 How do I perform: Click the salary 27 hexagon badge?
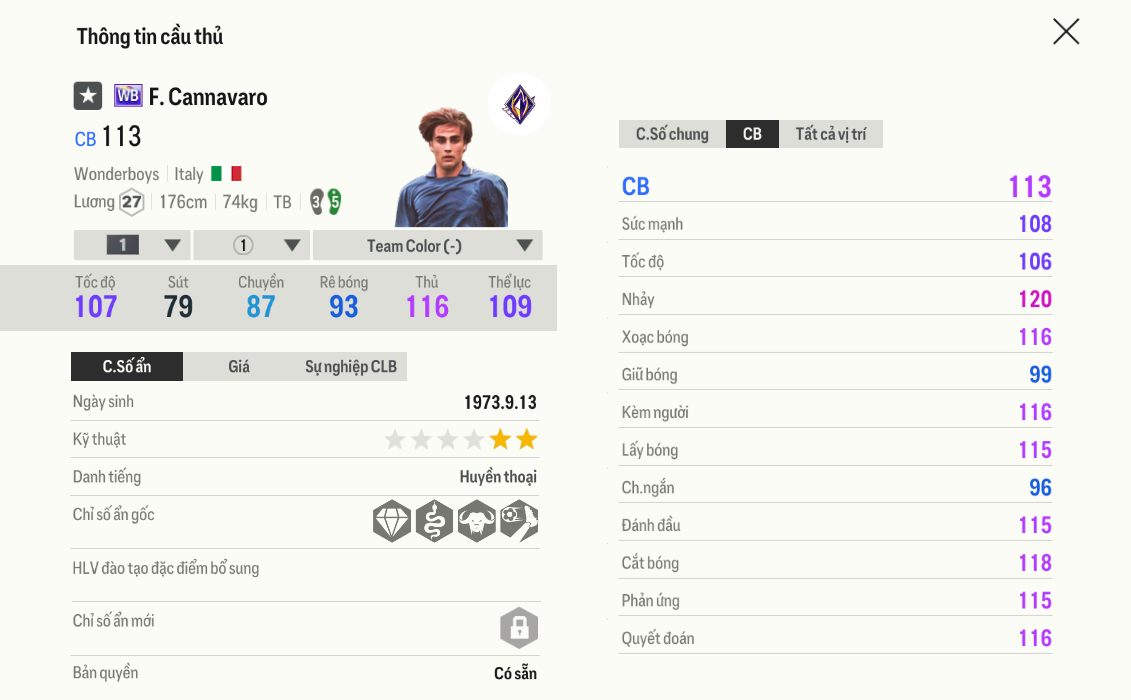pyautogui.click(x=132, y=202)
